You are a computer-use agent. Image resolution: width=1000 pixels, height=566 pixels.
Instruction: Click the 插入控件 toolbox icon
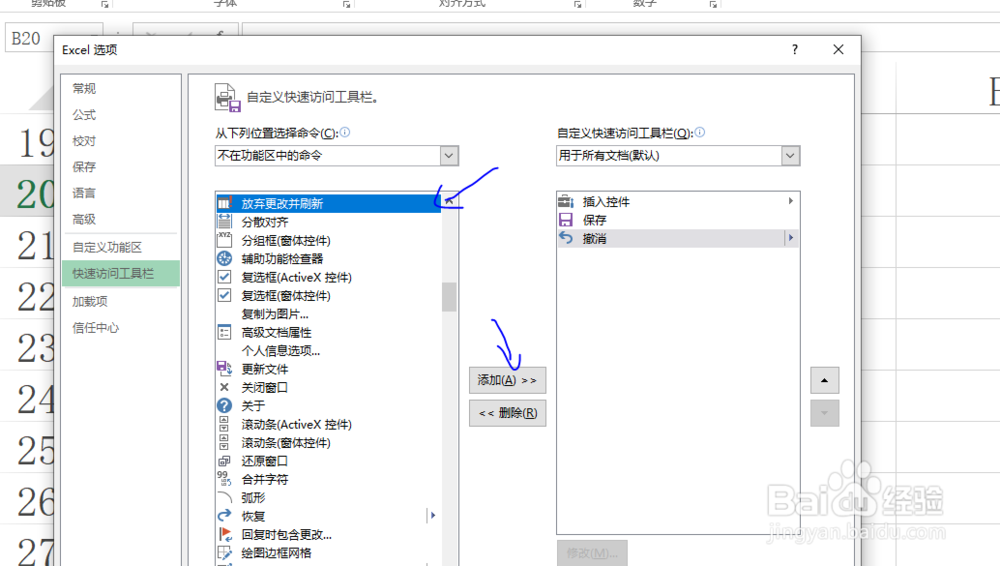click(x=566, y=202)
